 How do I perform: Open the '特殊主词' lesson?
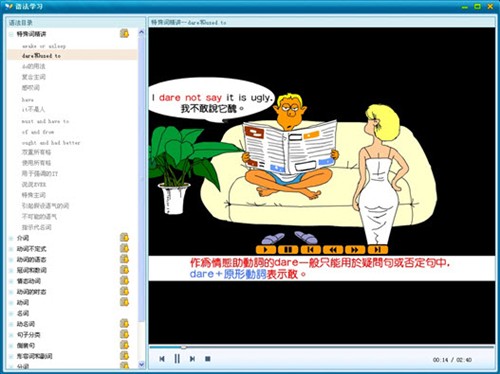(34, 195)
